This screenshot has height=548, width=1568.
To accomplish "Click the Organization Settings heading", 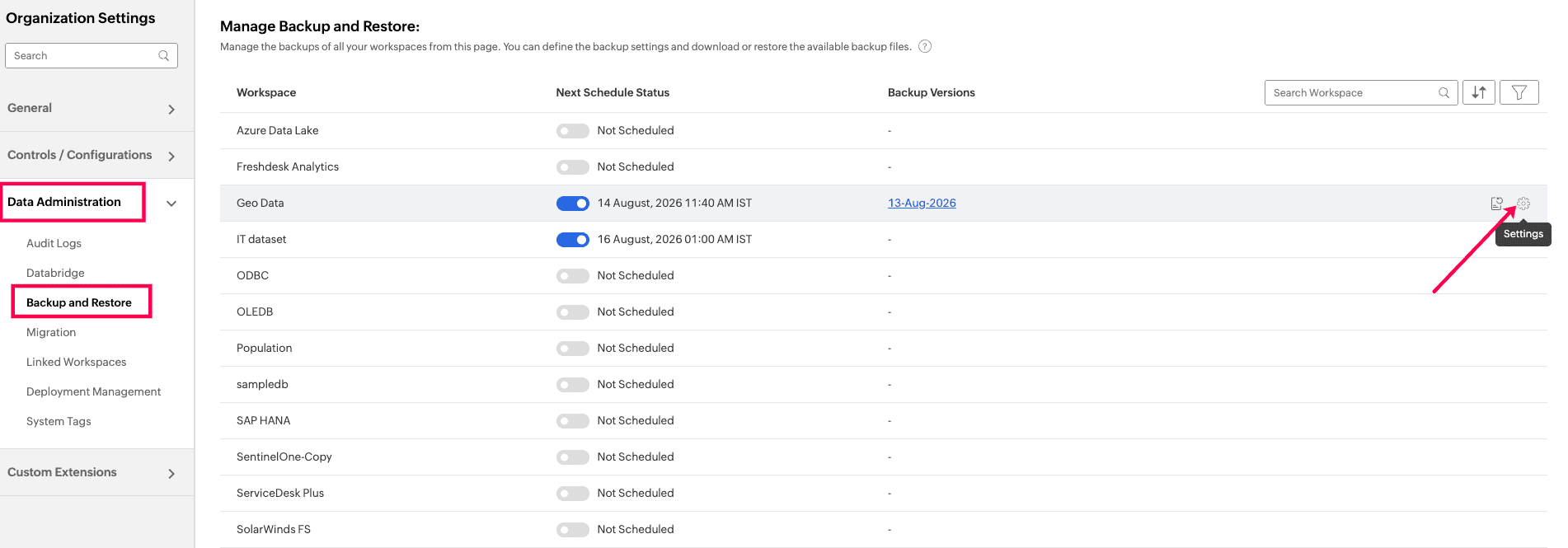I will pyautogui.click(x=80, y=18).
